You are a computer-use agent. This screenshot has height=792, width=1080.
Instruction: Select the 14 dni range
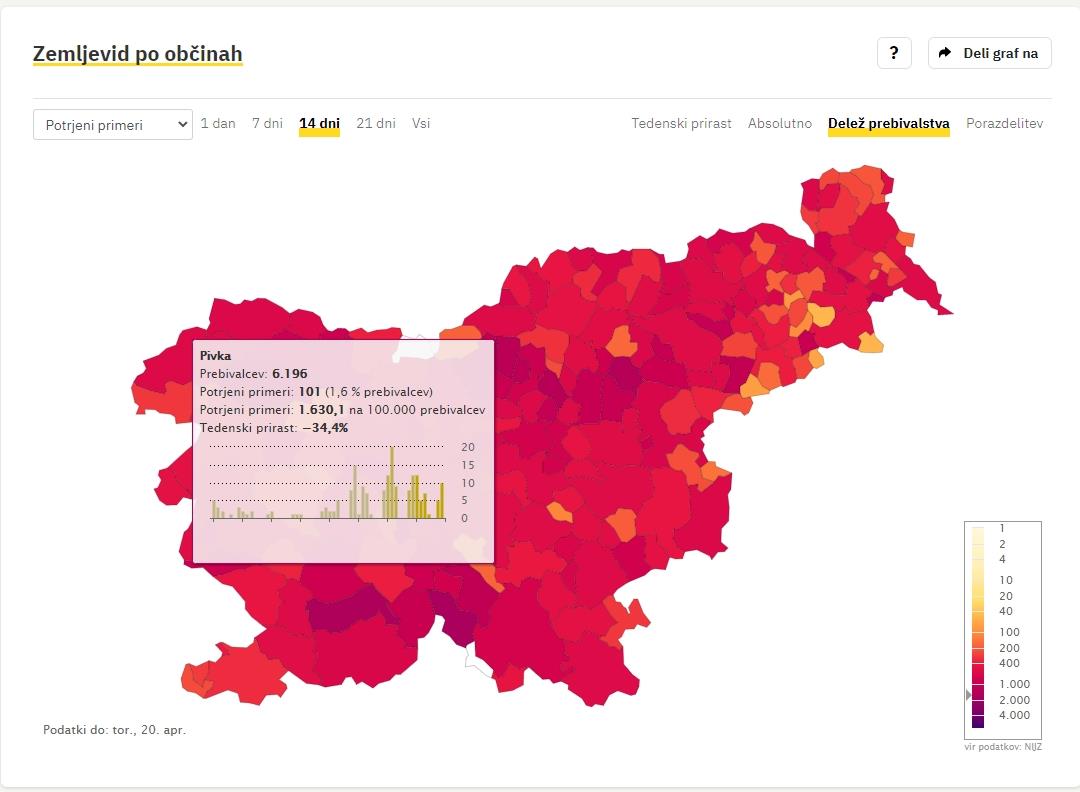320,124
